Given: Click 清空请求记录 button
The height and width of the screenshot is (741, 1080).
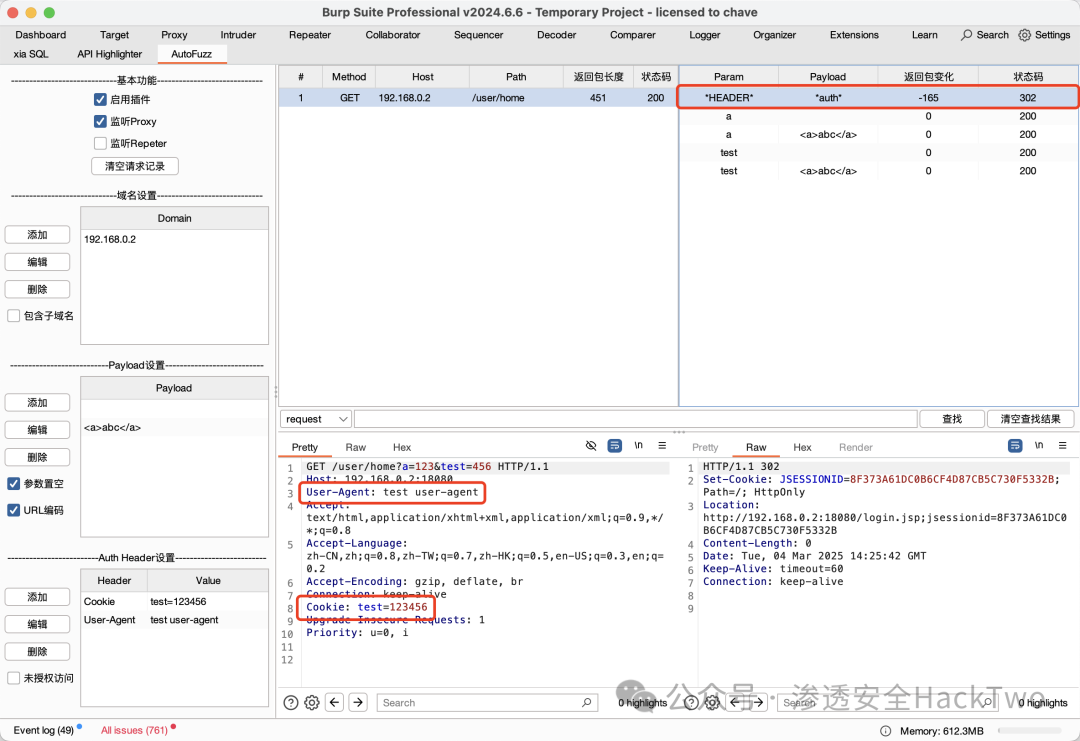Looking at the screenshot, I should pyautogui.click(x=135, y=166).
